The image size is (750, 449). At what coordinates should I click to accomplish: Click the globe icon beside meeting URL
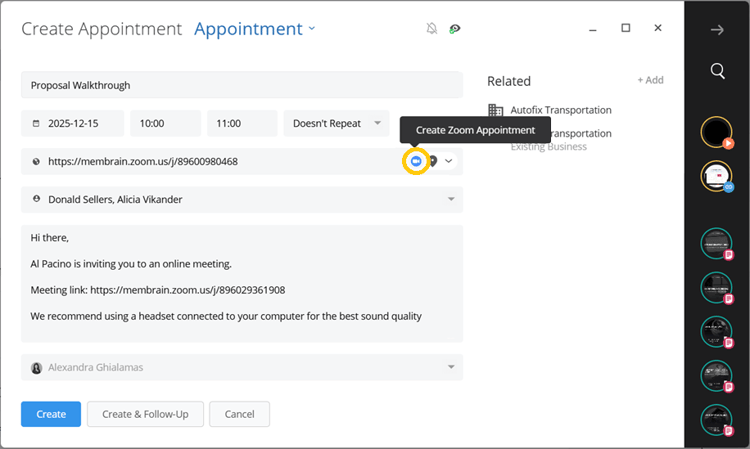tap(37, 161)
